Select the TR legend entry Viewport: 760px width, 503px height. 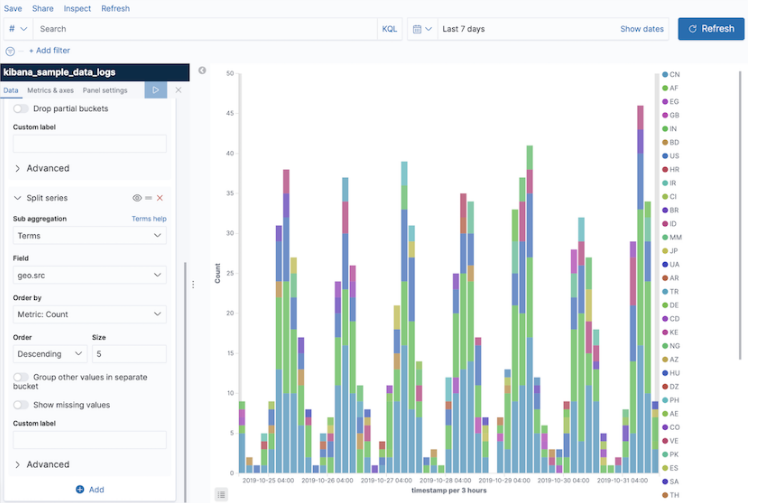coord(671,292)
